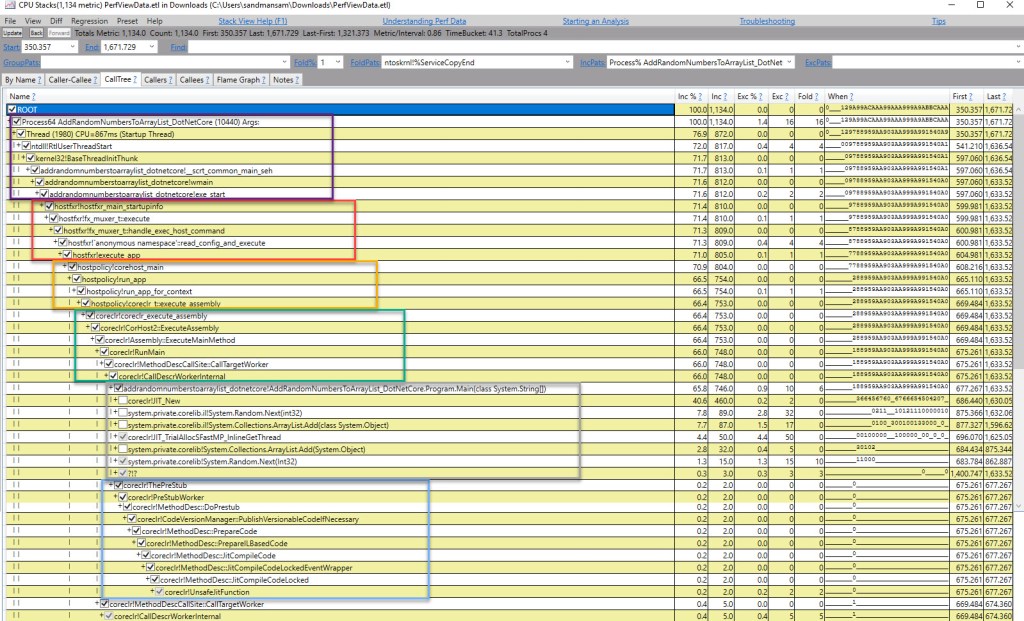
Task: Click the '?' help mark beside Fold% label
Action: tap(311, 62)
